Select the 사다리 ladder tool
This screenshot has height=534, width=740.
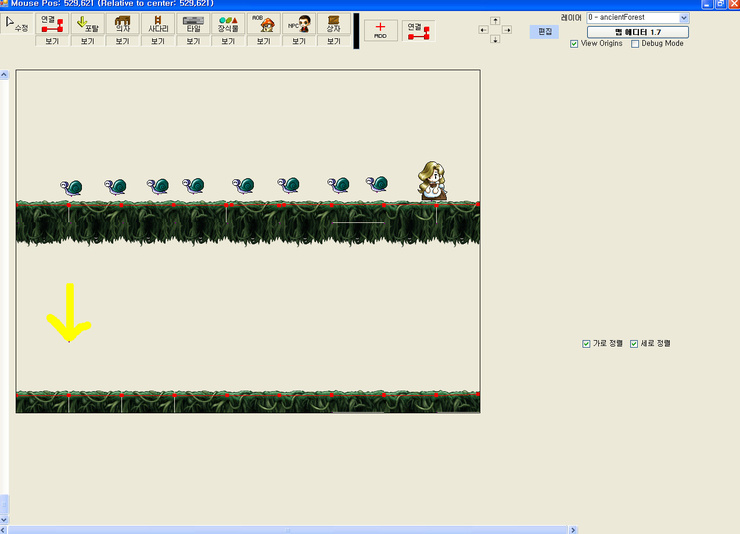click(158, 24)
